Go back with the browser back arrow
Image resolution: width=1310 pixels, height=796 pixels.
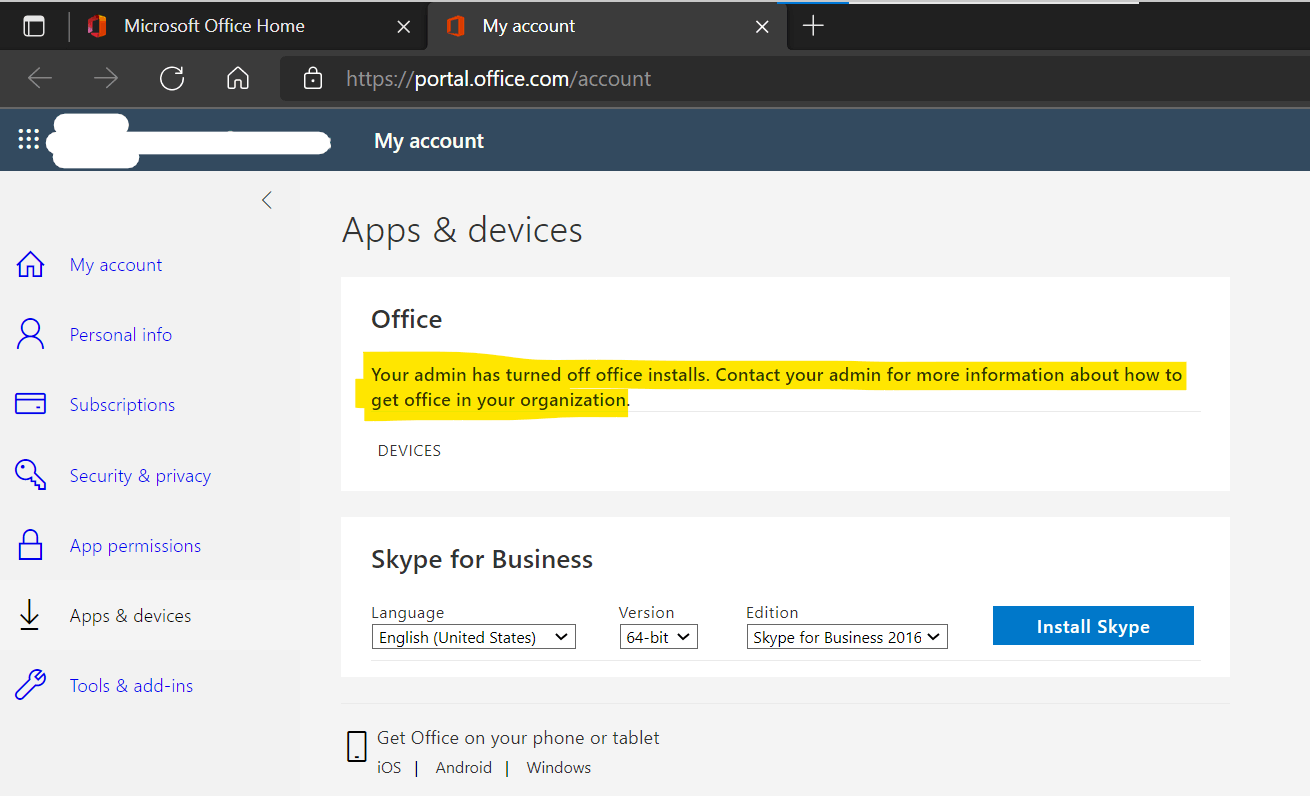40,78
